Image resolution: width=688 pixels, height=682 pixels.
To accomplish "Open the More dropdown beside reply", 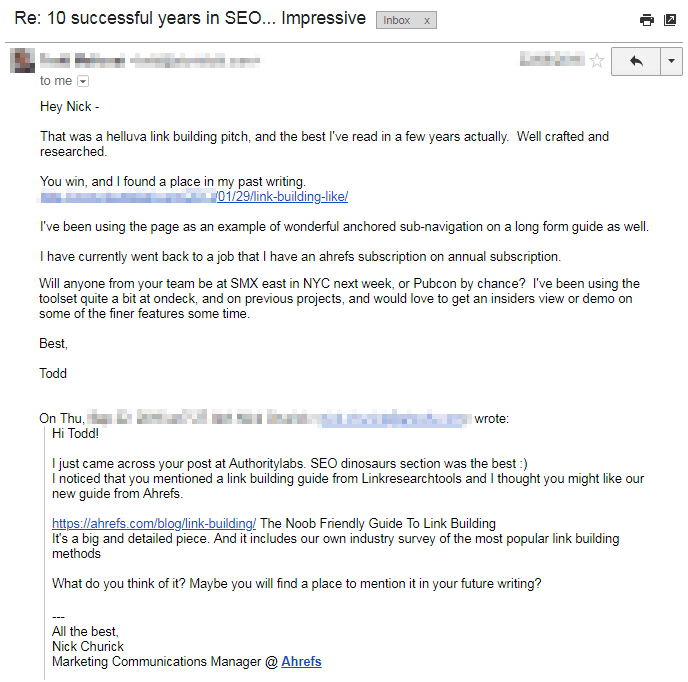I will [x=670, y=61].
